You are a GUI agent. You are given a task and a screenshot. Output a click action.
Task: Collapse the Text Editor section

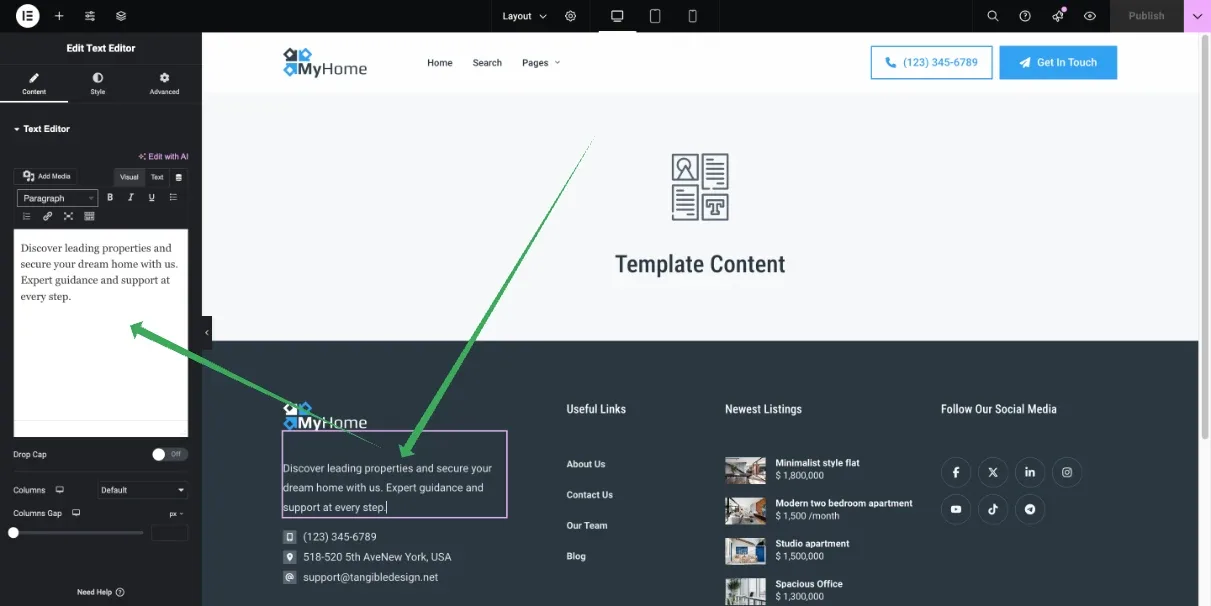click(41, 129)
